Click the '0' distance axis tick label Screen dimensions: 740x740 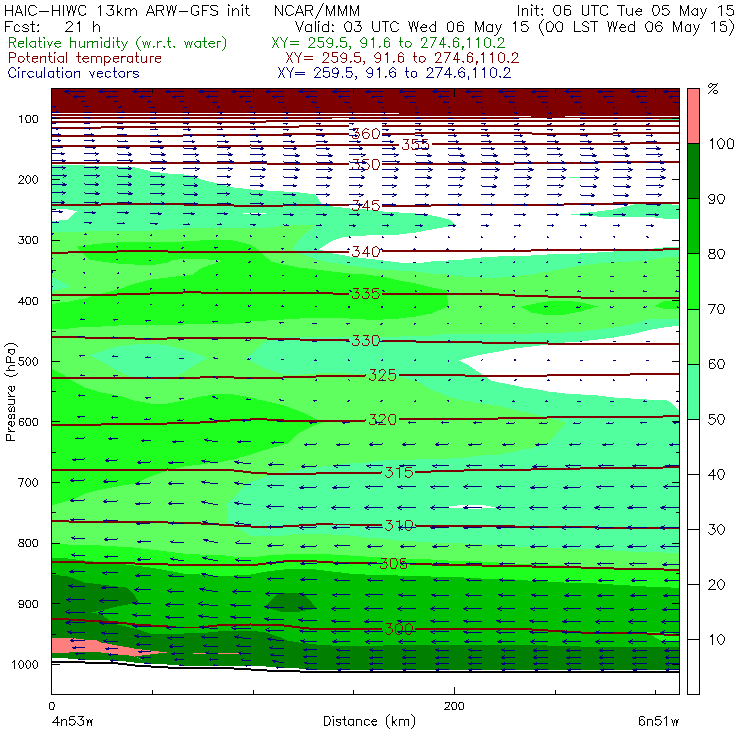[x=51, y=706]
